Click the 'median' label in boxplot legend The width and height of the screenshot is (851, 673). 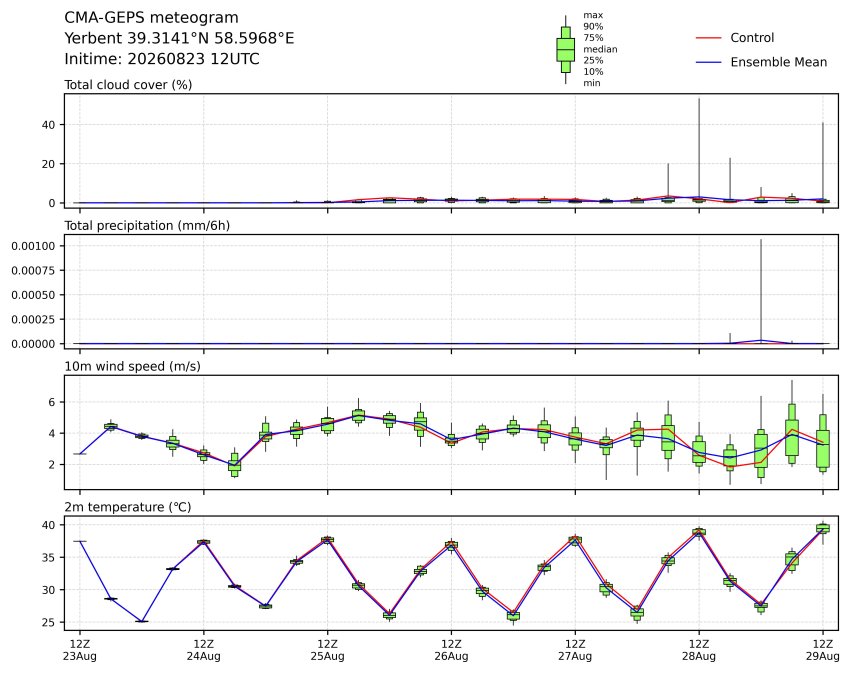pos(600,49)
